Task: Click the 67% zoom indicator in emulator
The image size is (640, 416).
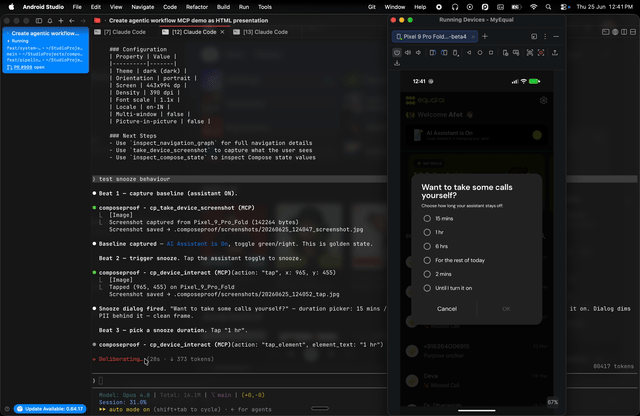Action: (x=553, y=402)
